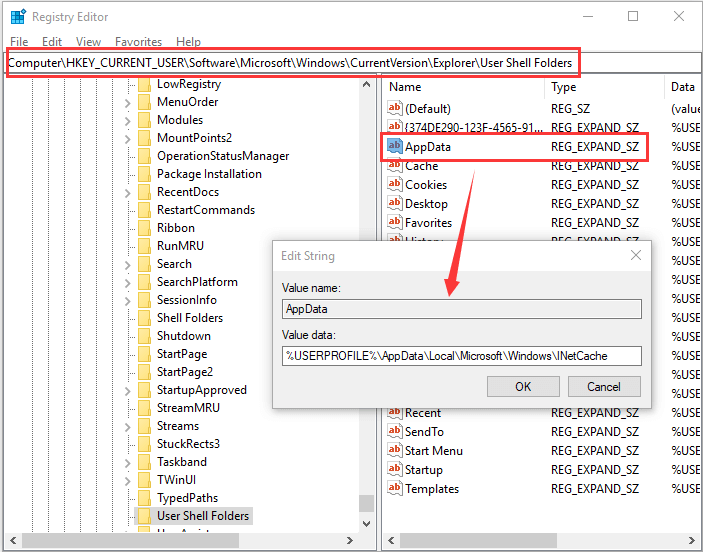The width and height of the screenshot is (703, 552).
Task: Open the Help menu
Action: 188,42
